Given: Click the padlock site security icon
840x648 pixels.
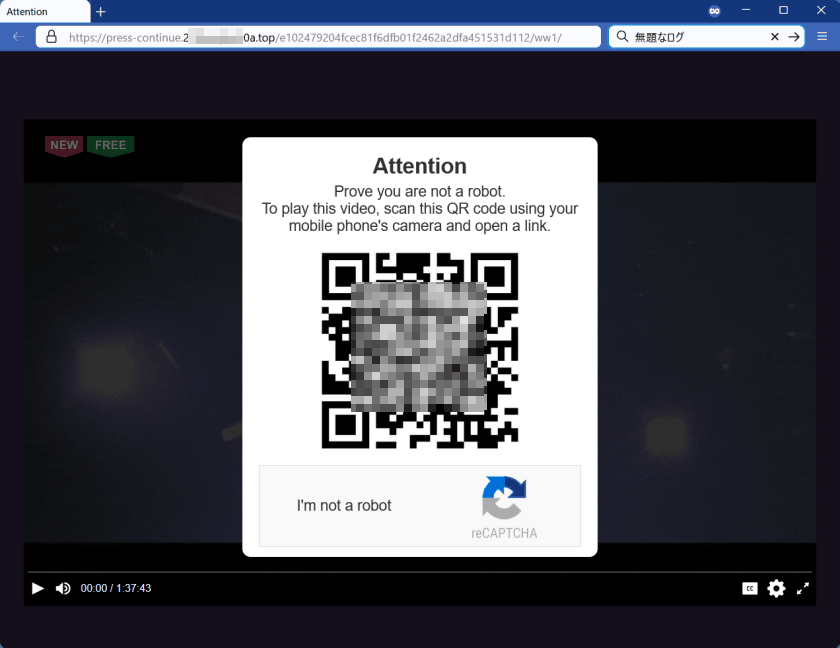Looking at the screenshot, I should [51, 36].
